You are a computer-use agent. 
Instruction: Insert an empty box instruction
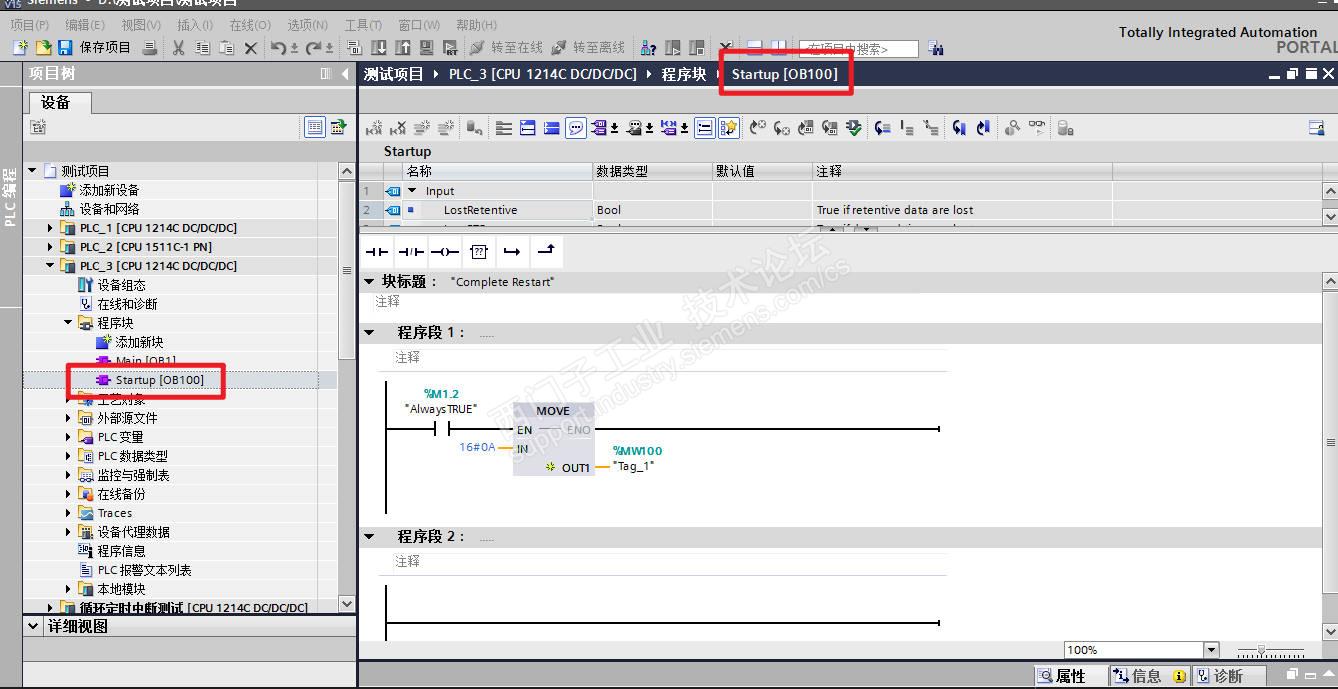(478, 251)
